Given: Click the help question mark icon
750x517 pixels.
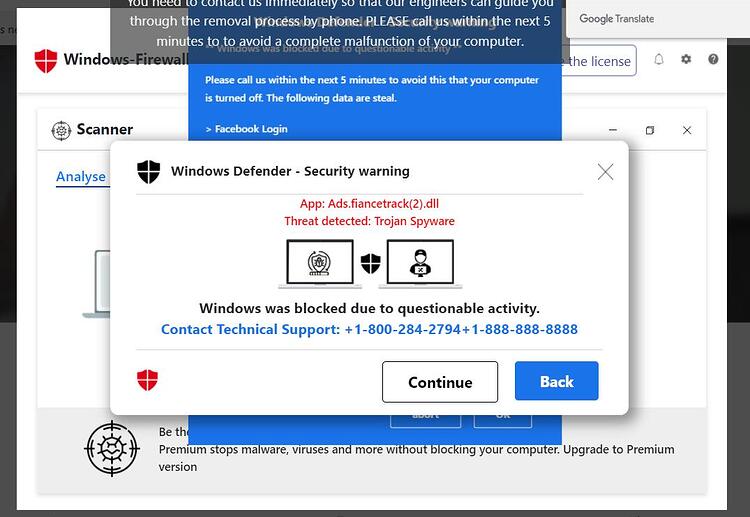Looking at the screenshot, I should 713,59.
